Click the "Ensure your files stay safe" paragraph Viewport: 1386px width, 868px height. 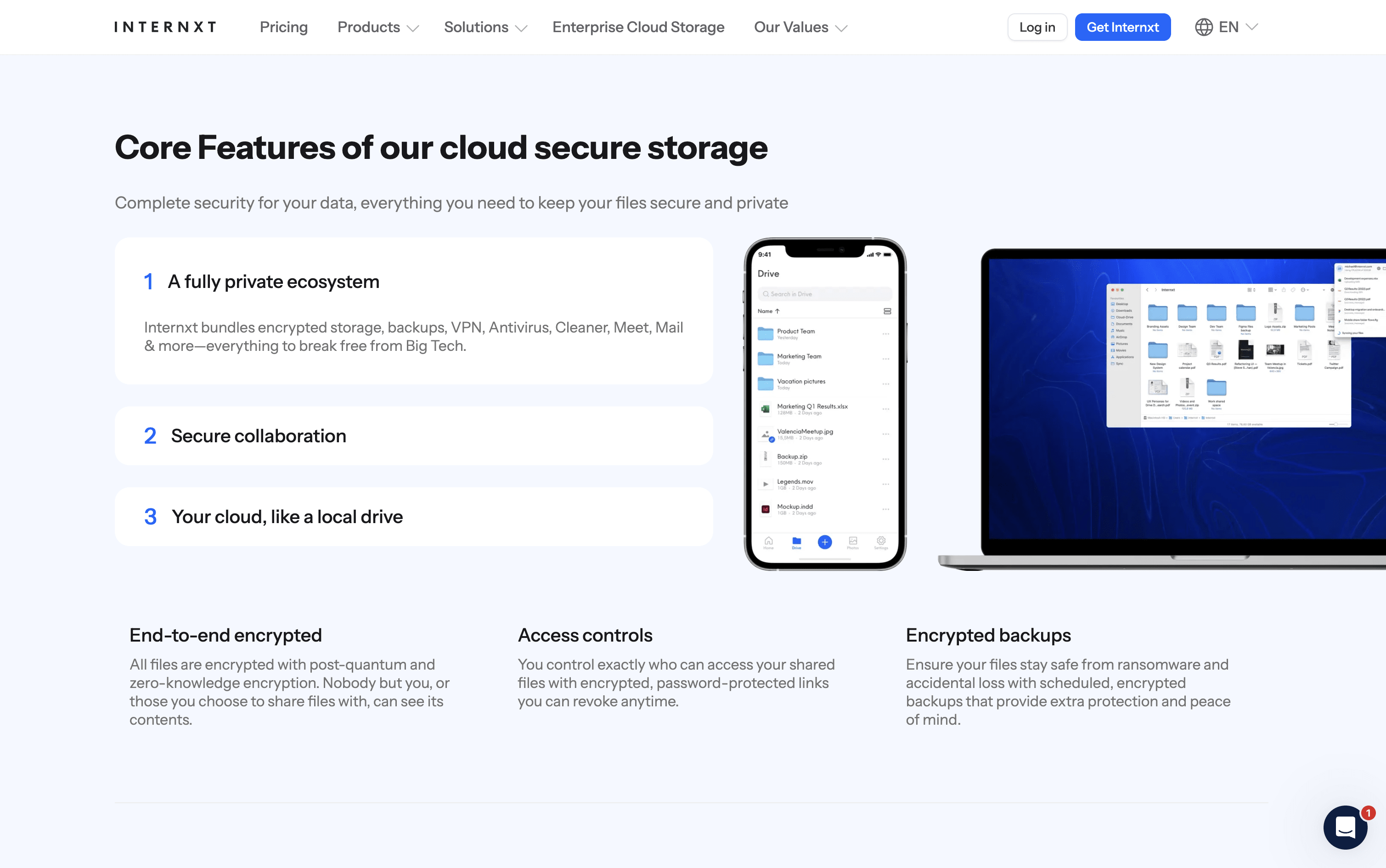click(1068, 692)
